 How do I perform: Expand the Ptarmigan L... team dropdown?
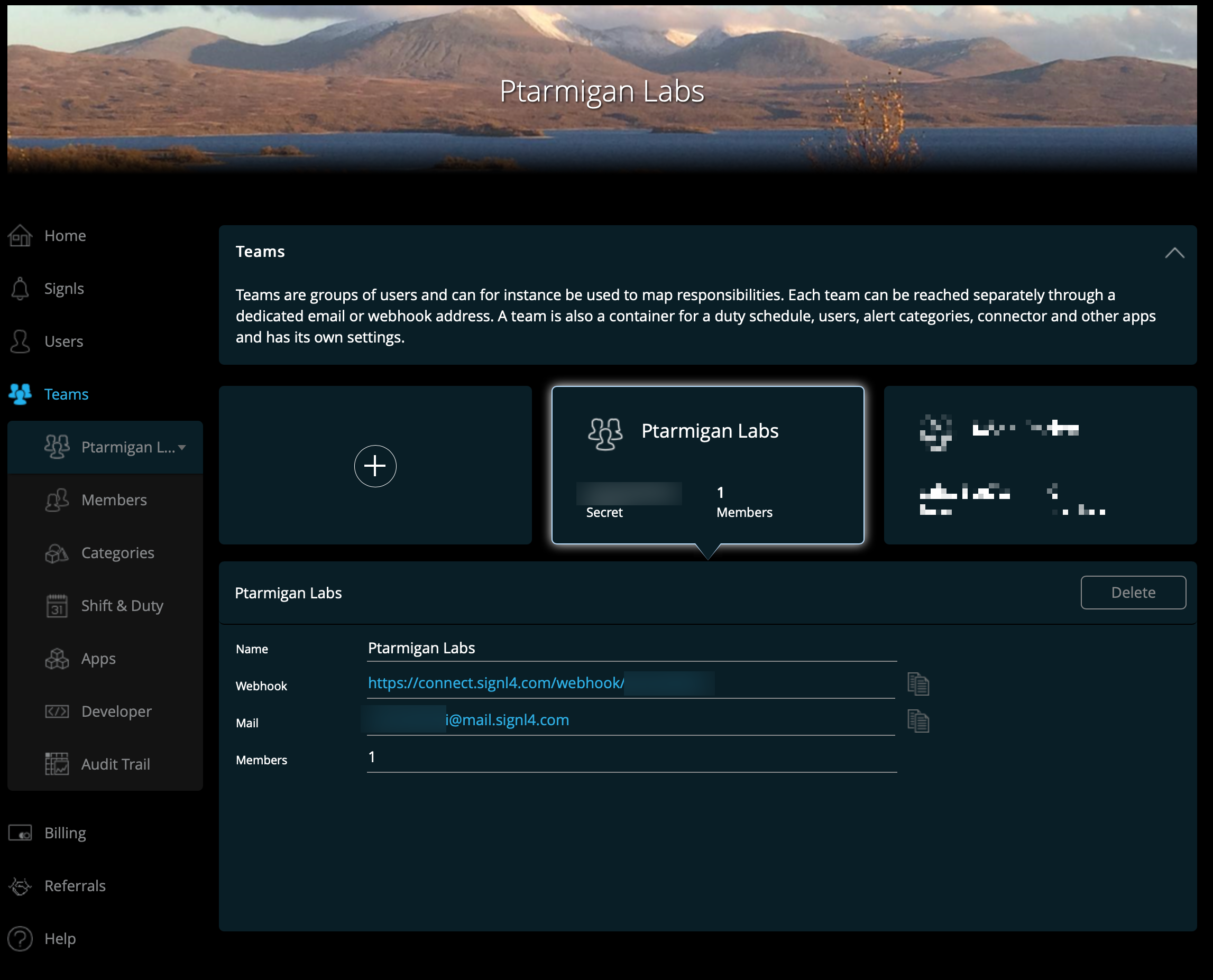click(x=182, y=448)
